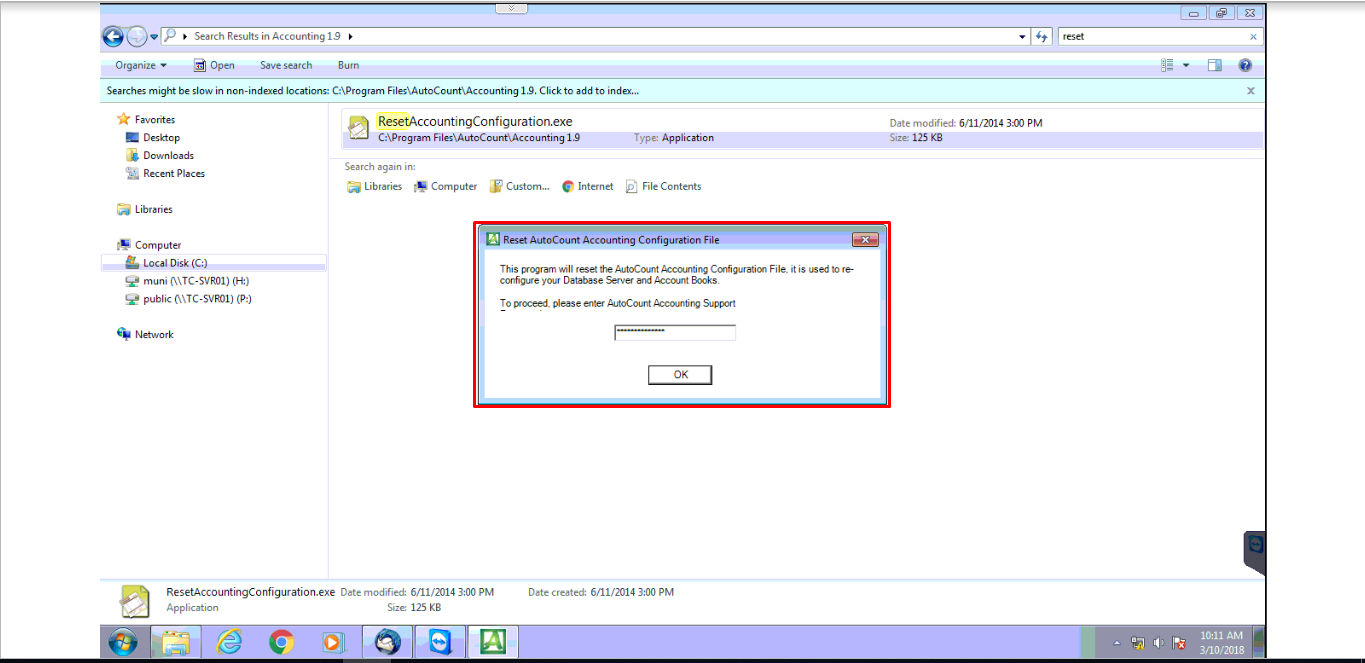1365x663 pixels.
Task: Open Thunderbird mail from the taskbar
Action: [x=388, y=642]
